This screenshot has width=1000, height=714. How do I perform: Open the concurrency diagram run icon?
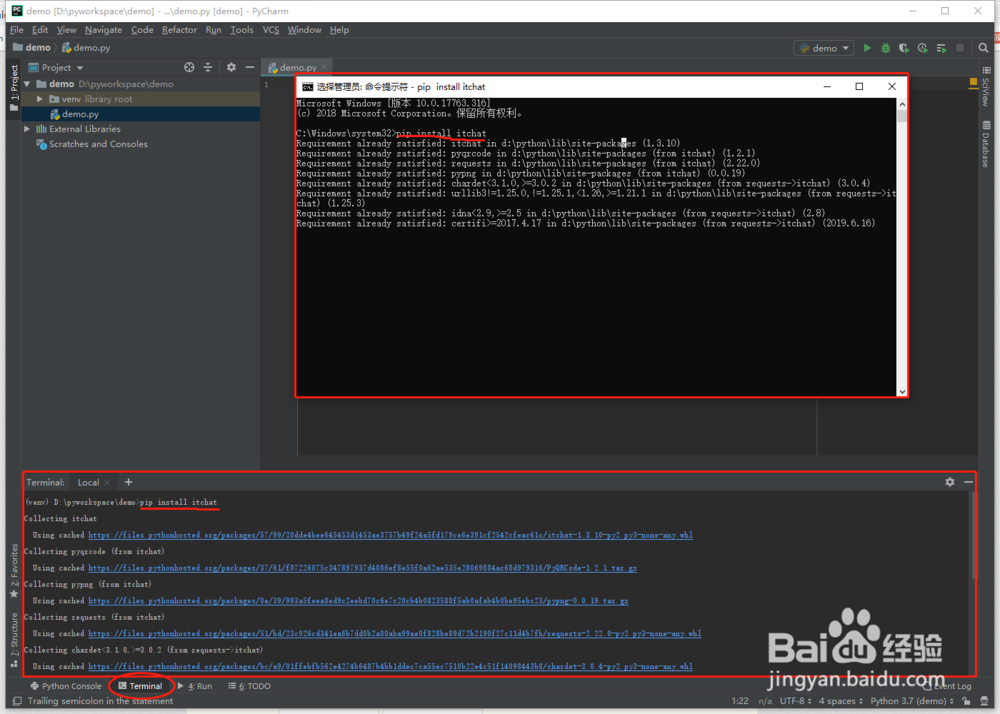point(941,48)
